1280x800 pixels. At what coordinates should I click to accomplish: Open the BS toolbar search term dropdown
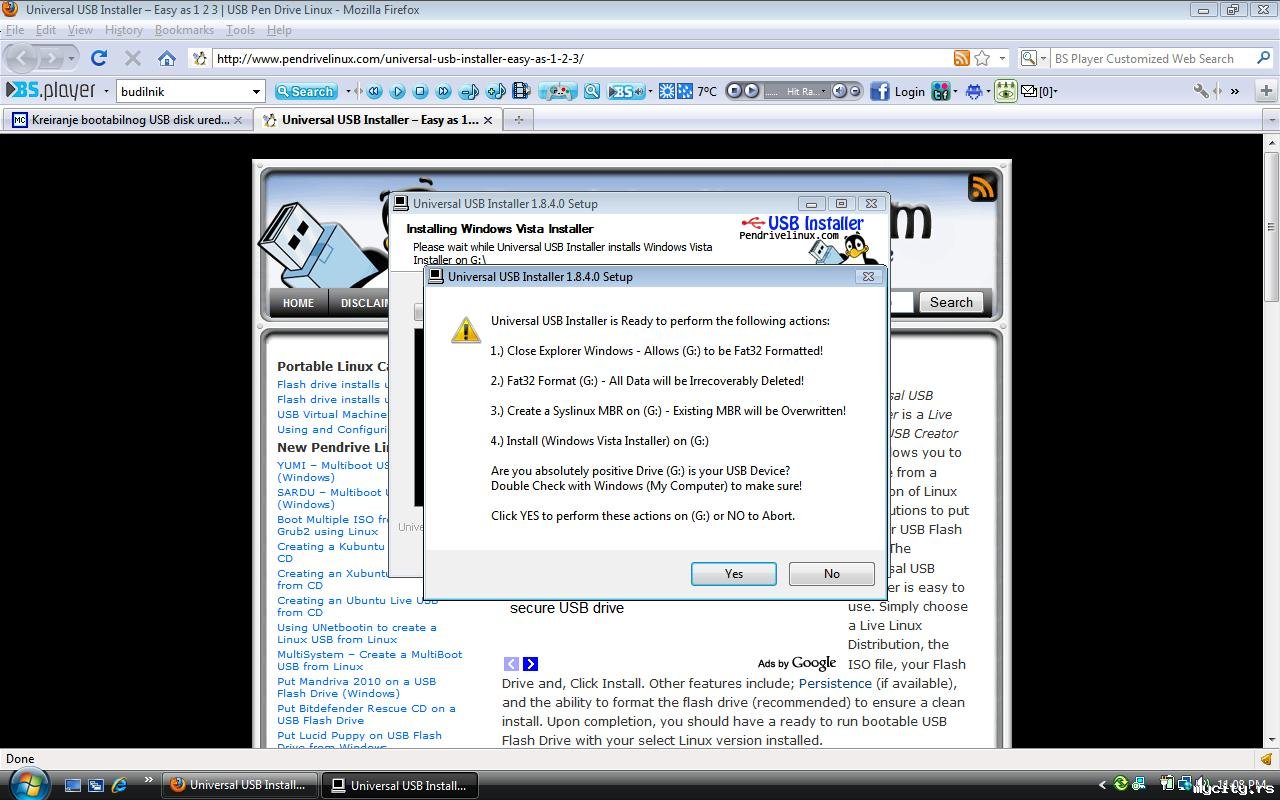click(x=256, y=91)
